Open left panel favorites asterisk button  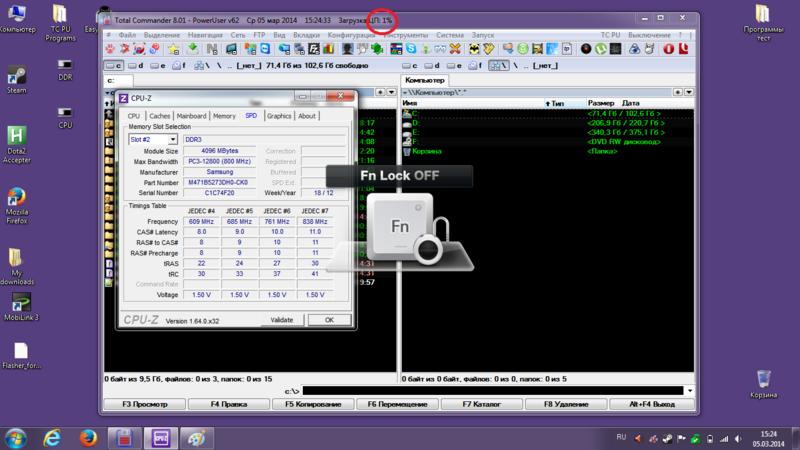point(380,92)
